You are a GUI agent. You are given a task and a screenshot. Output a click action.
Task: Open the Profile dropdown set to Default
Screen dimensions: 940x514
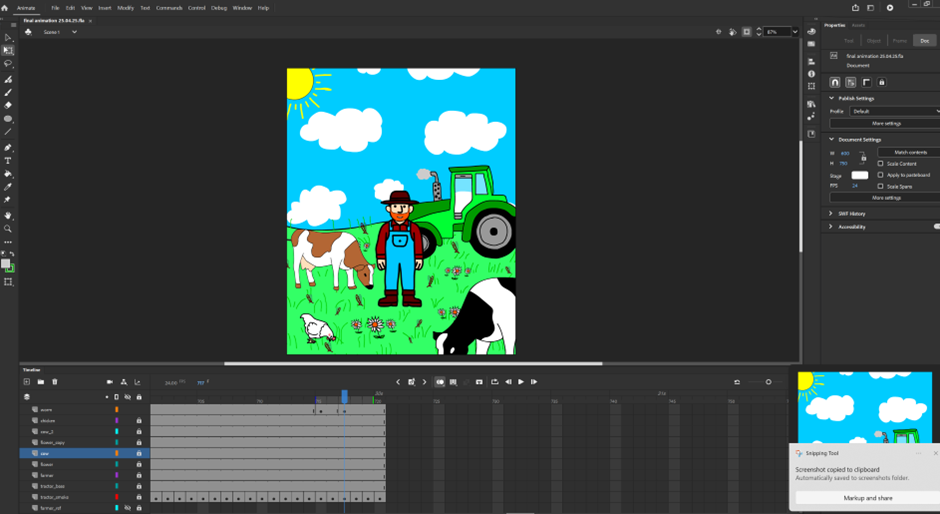point(893,111)
